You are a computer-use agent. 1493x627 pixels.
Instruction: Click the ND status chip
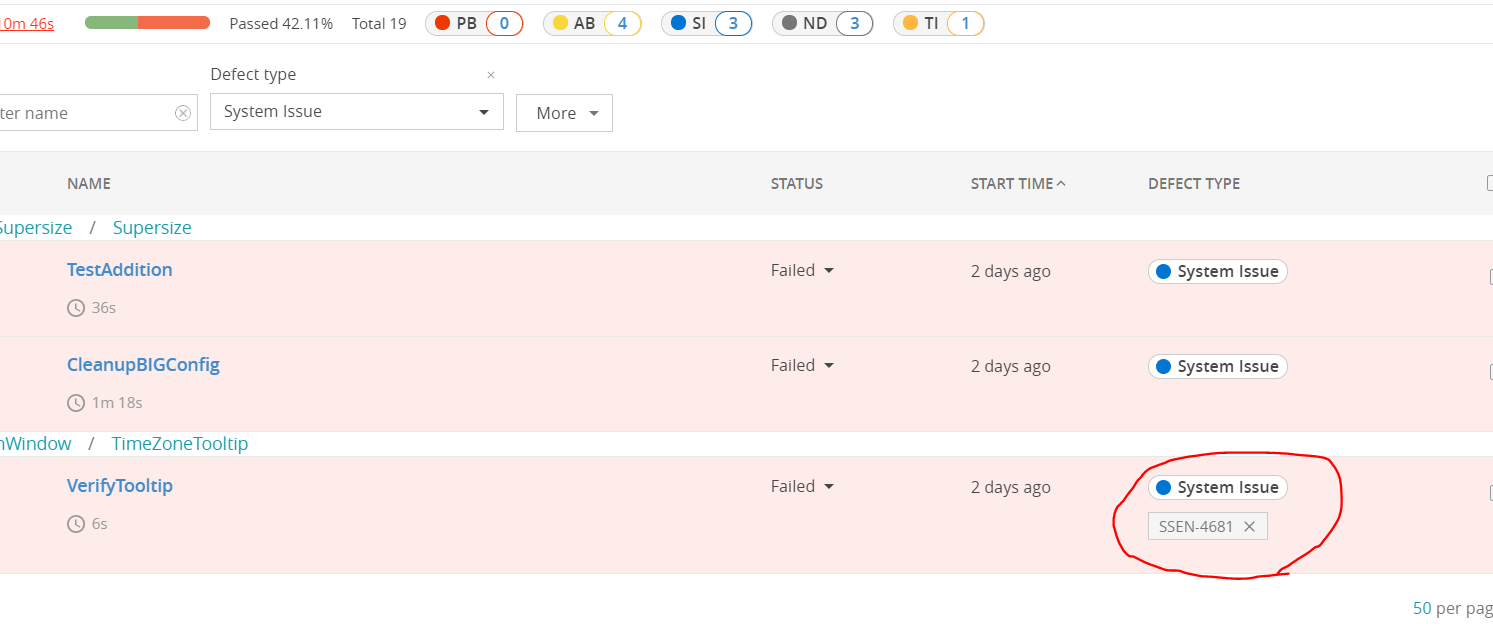[x=822, y=23]
